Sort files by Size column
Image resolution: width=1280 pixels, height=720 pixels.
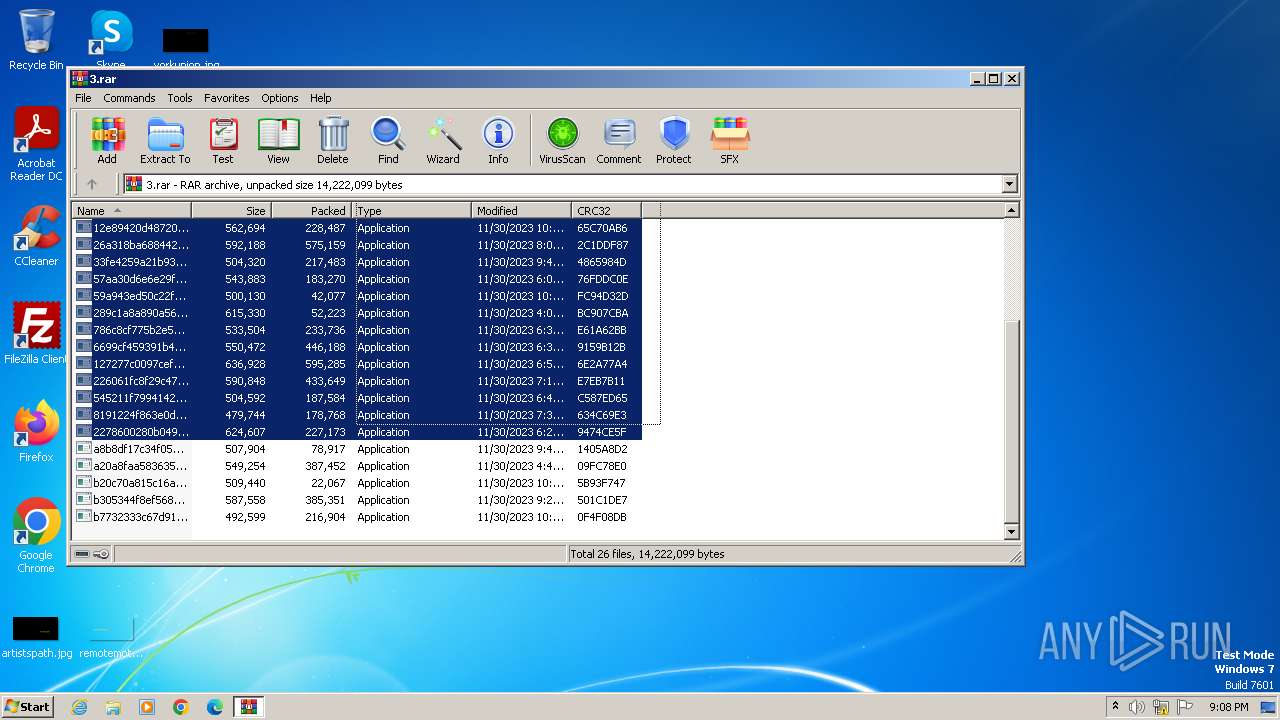(x=232, y=210)
